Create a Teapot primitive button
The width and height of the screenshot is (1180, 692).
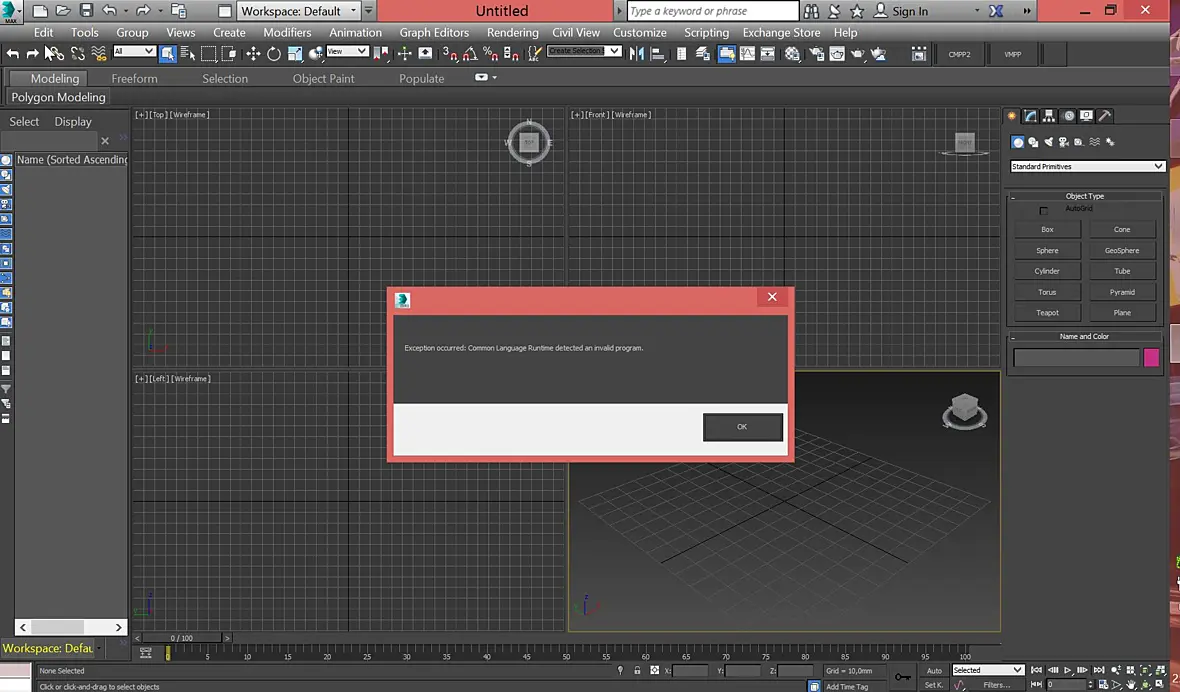(x=1047, y=312)
